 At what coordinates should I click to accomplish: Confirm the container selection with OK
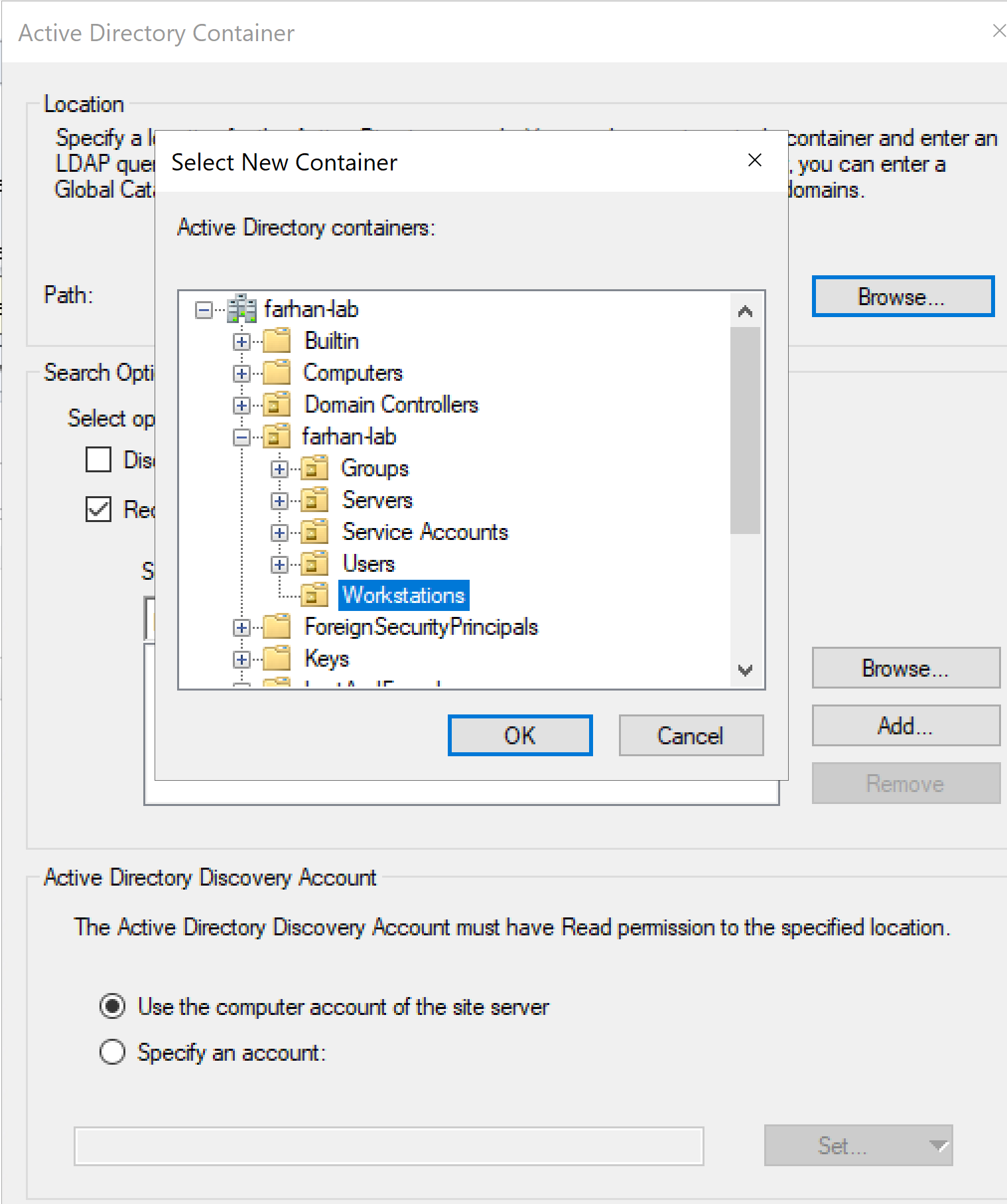click(519, 735)
